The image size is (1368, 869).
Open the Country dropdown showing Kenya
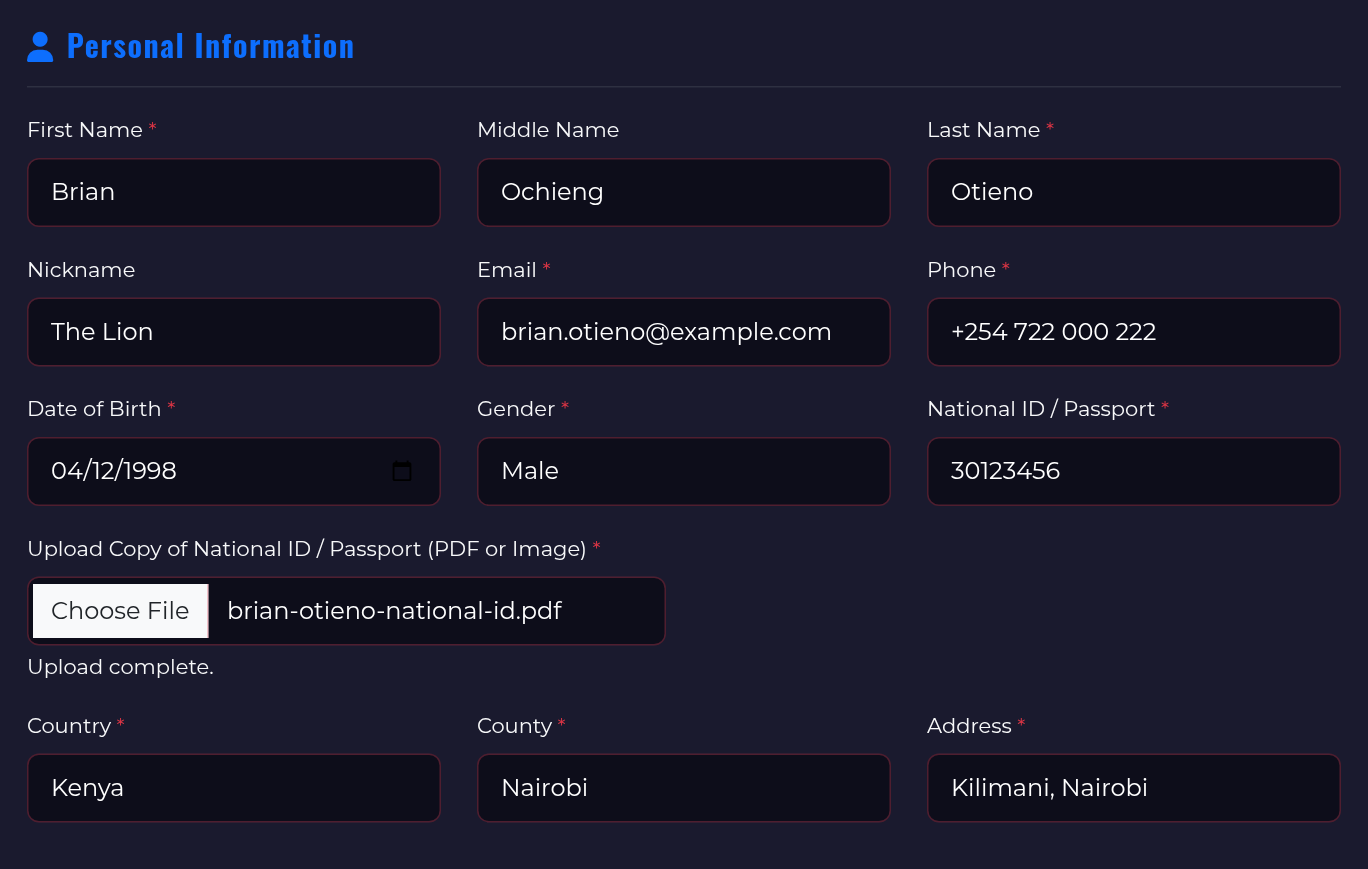[234, 788]
